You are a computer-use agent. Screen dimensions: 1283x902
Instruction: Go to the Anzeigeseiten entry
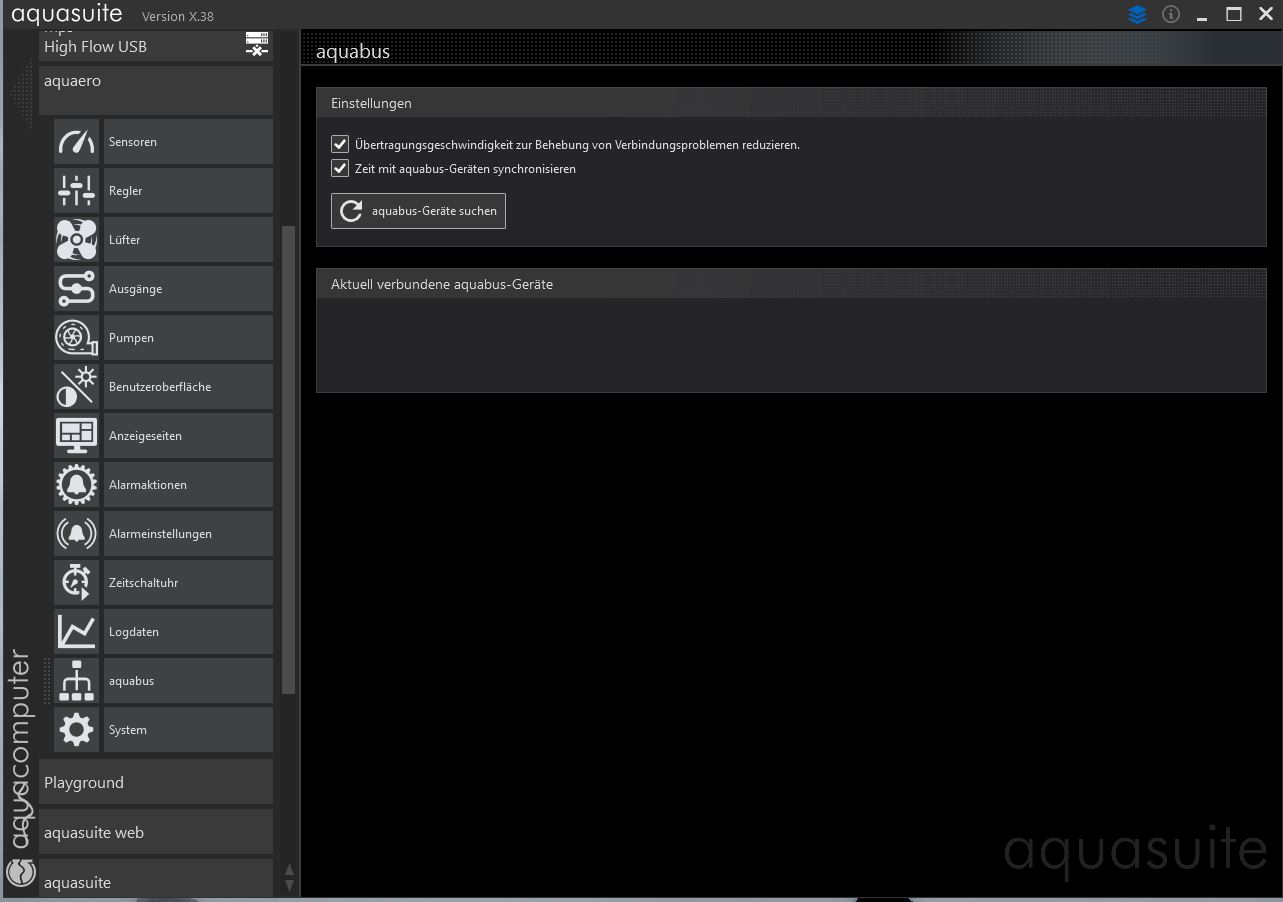click(188, 436)
